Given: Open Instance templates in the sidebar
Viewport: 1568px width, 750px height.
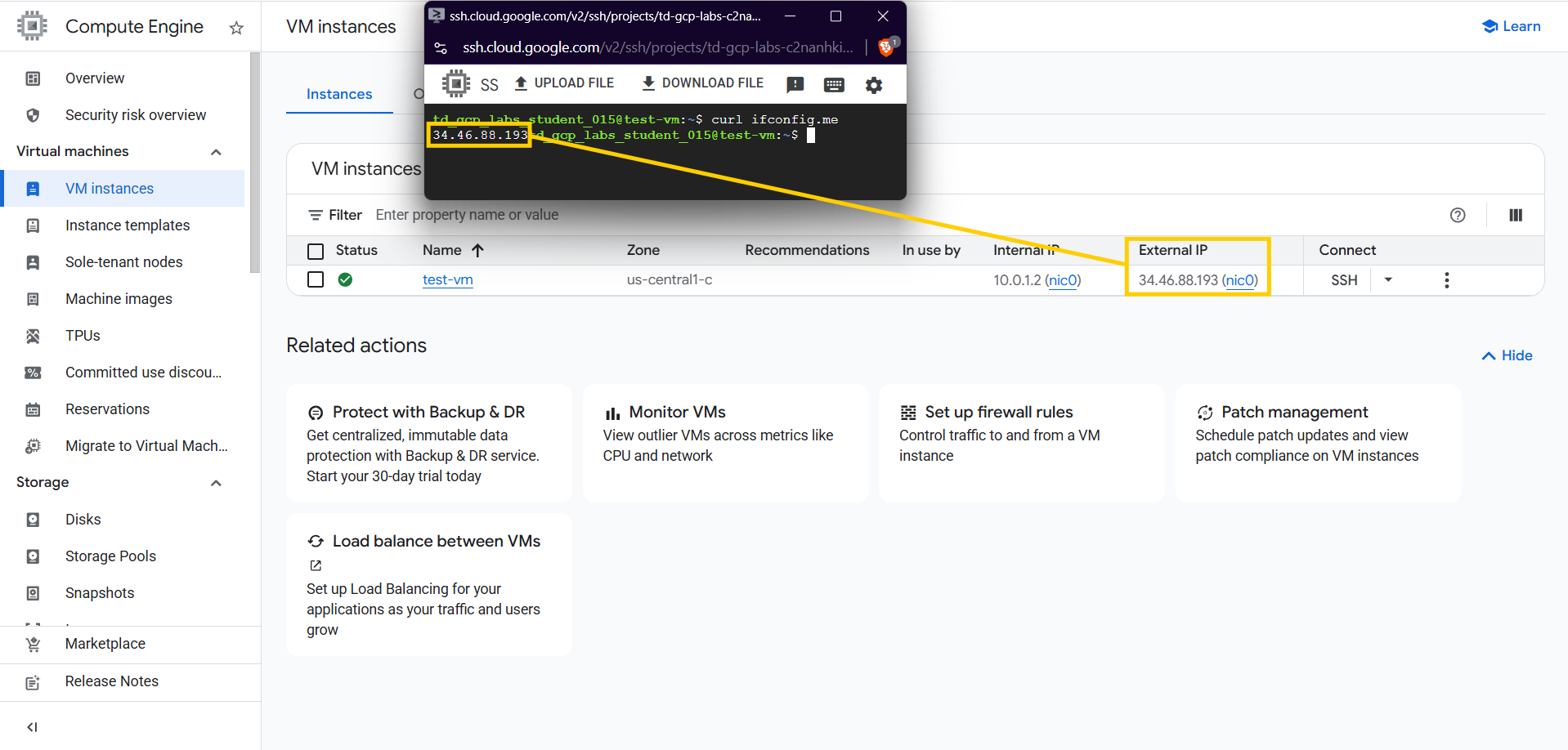Looking at the screenshot, I should coord(128,225).
